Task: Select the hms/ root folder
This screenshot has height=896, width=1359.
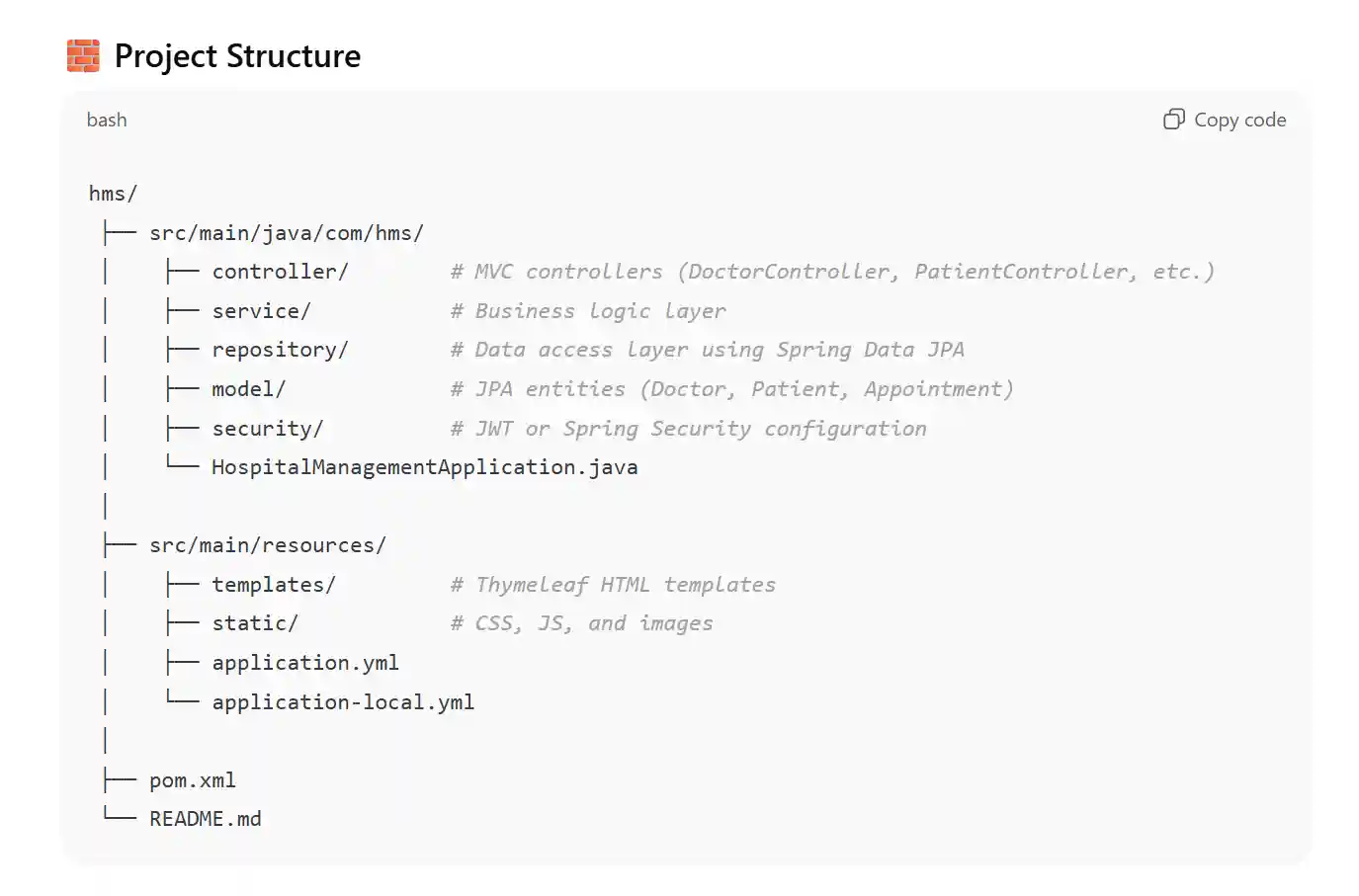Action: [x=113, y=194]
